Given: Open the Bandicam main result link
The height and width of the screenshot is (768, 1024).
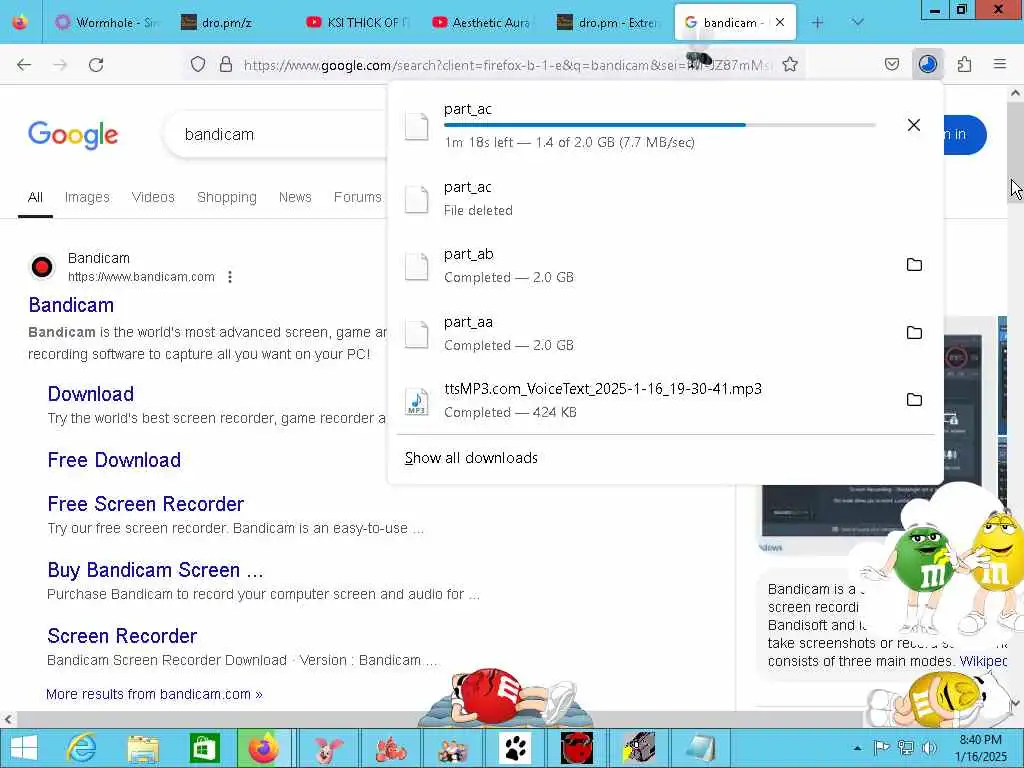Looking at the screenshot, I should [x=71, y=305].
